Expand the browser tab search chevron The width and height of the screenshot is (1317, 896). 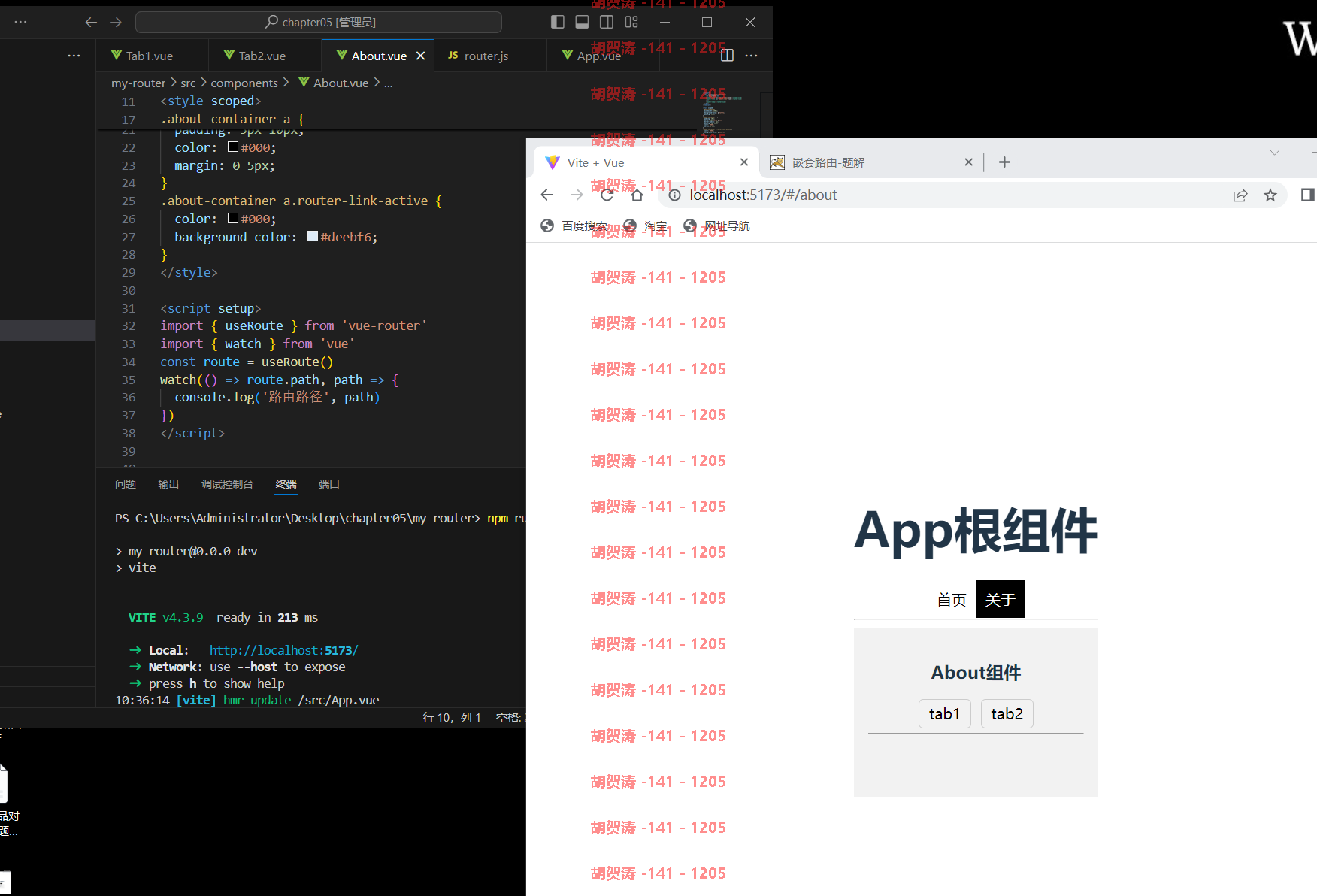[x=1275, y=153]
